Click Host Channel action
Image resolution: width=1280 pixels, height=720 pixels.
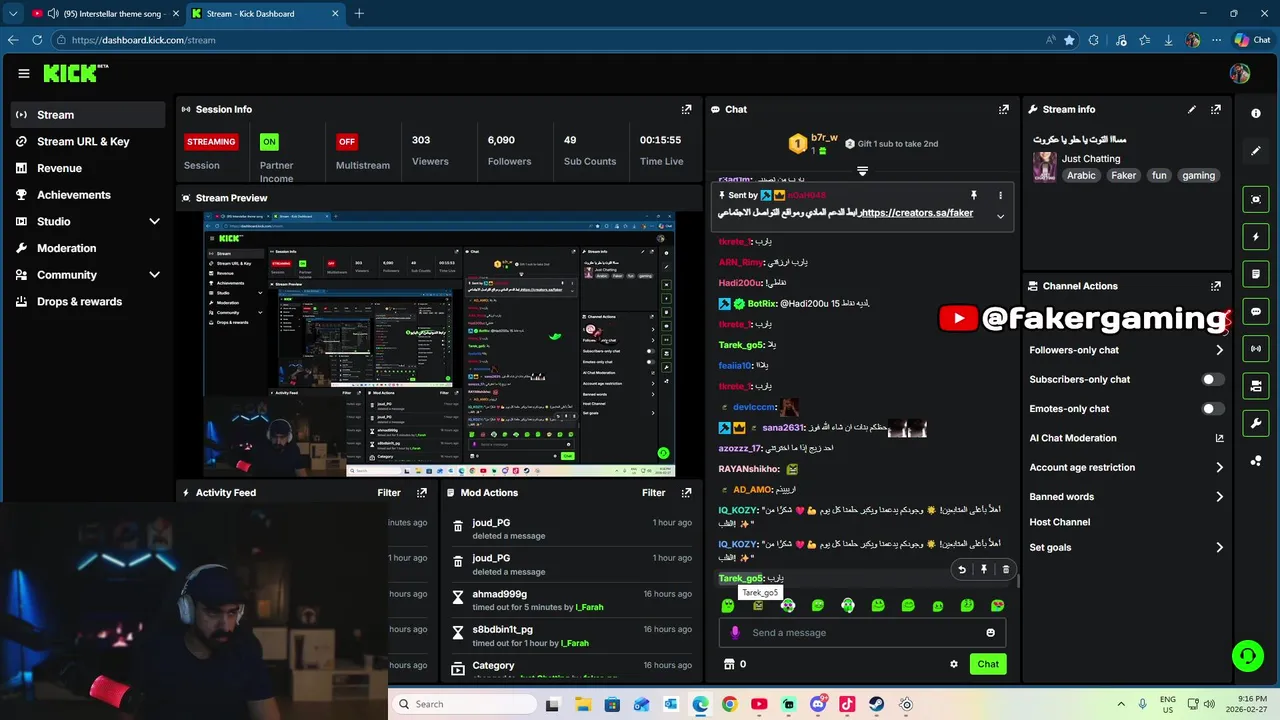[x=1060, y=522]
